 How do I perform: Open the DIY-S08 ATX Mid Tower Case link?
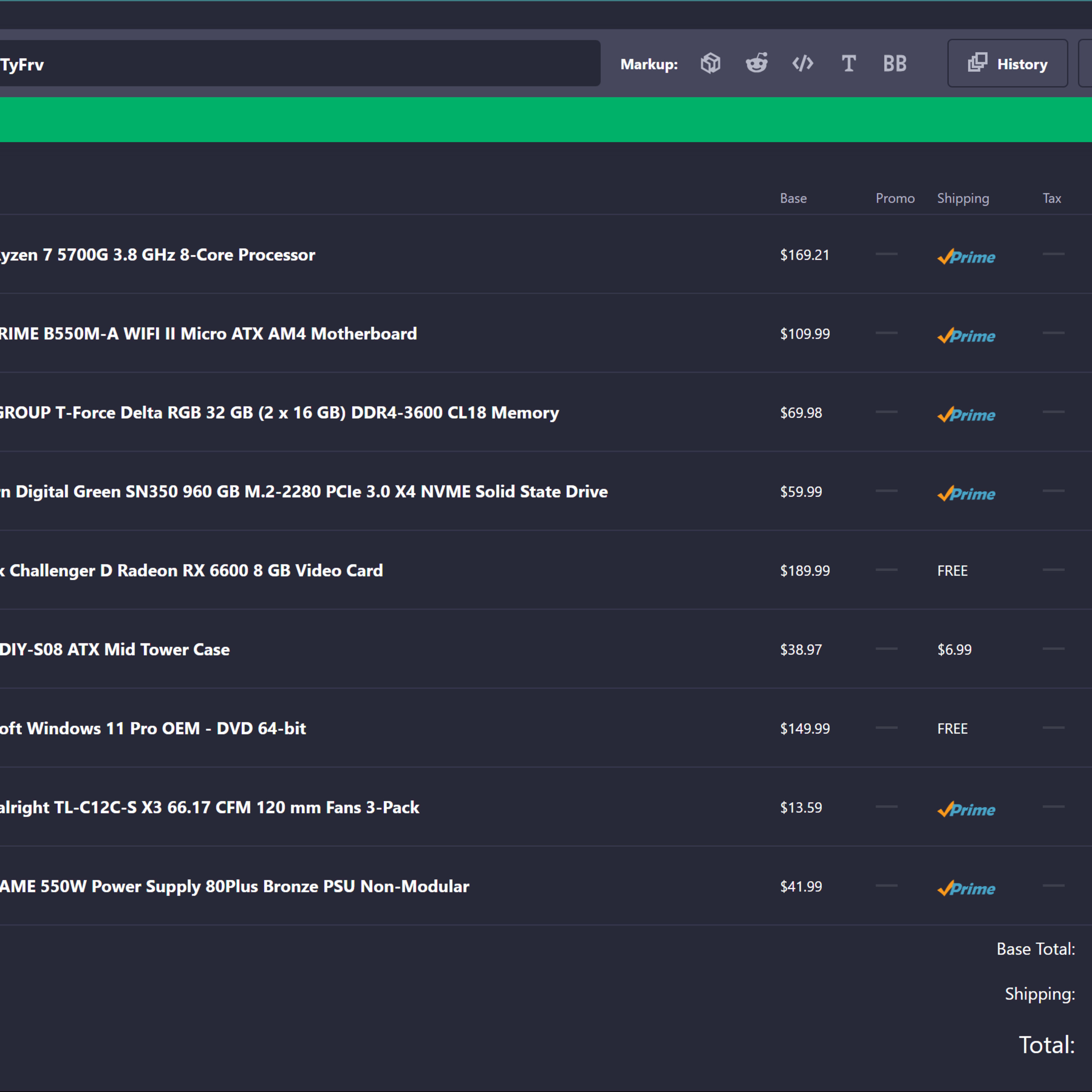tap(115, 650)
